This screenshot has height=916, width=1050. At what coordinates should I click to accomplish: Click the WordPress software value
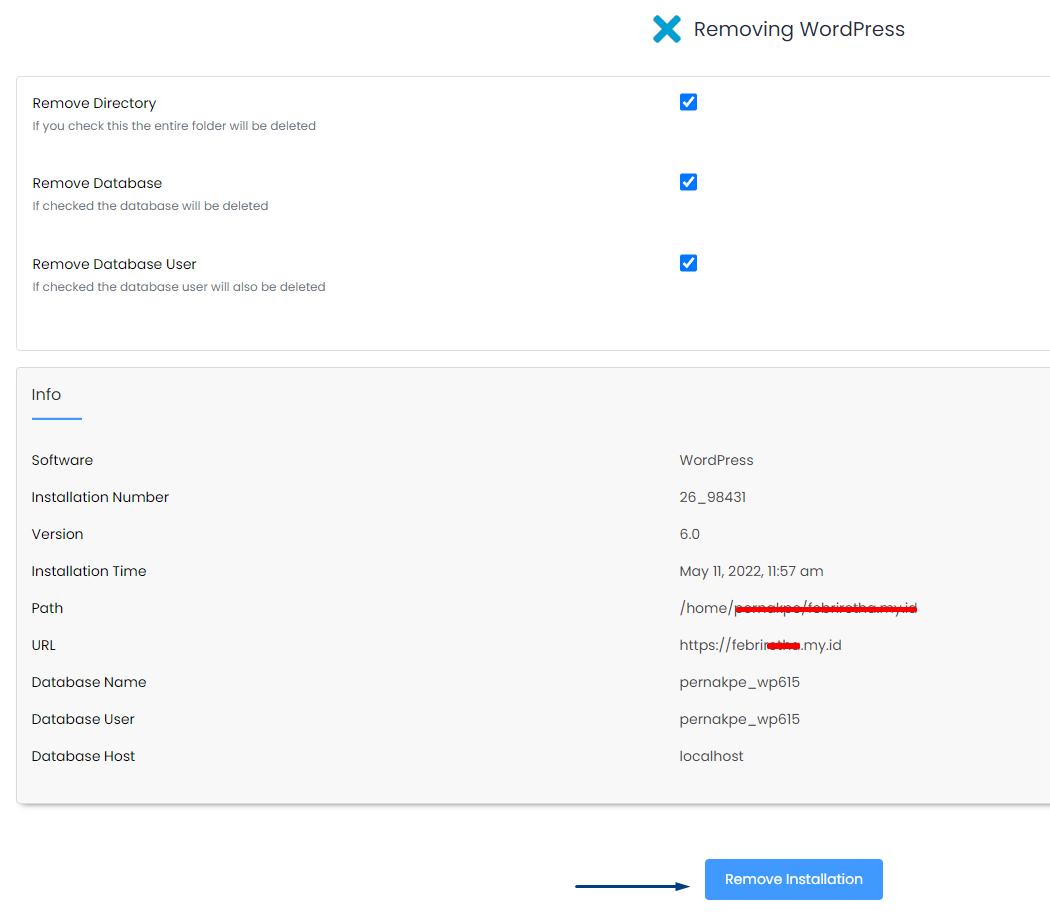[x=716, y=460]
